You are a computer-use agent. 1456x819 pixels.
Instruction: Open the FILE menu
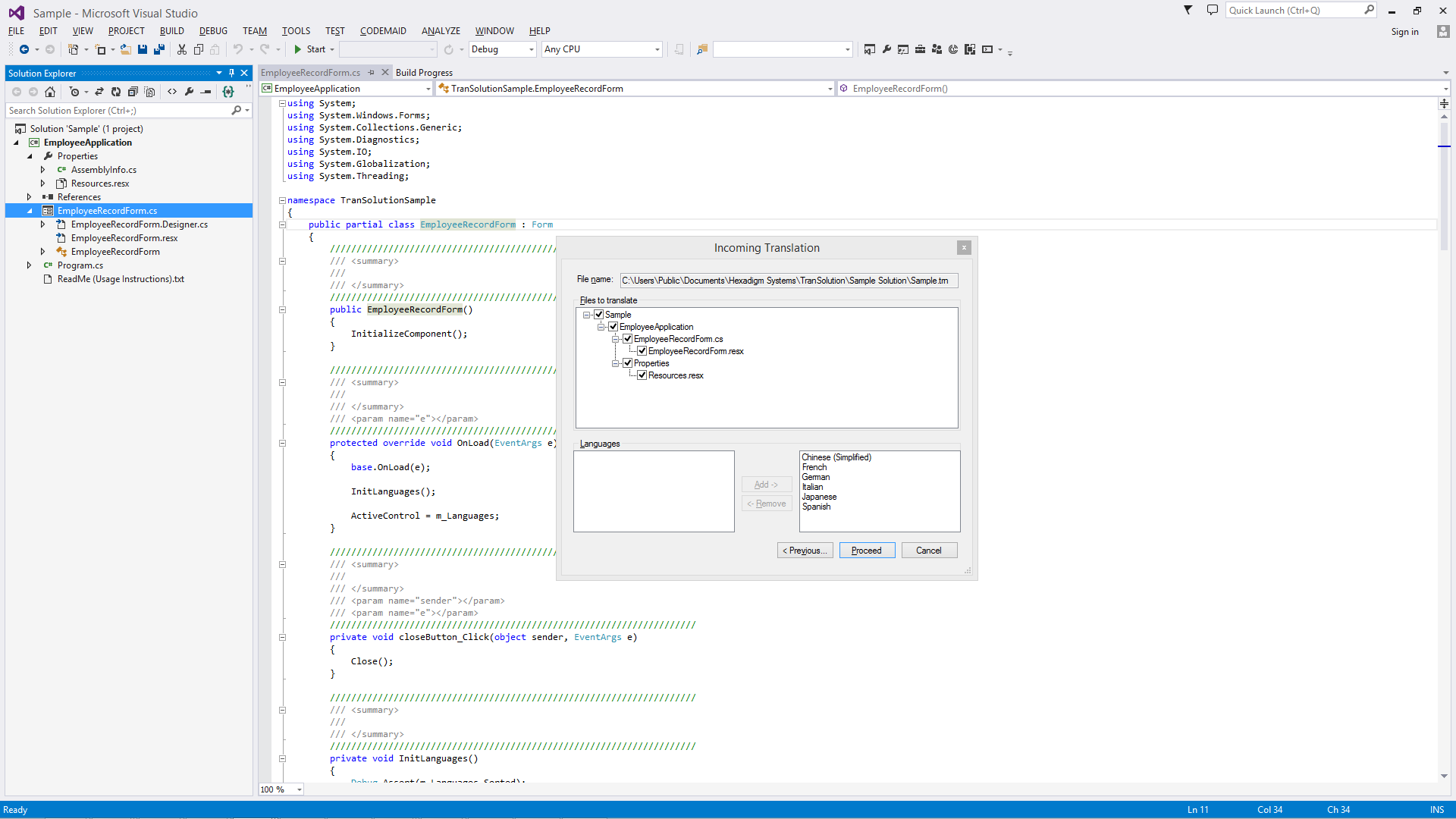(x=16, y=31)
